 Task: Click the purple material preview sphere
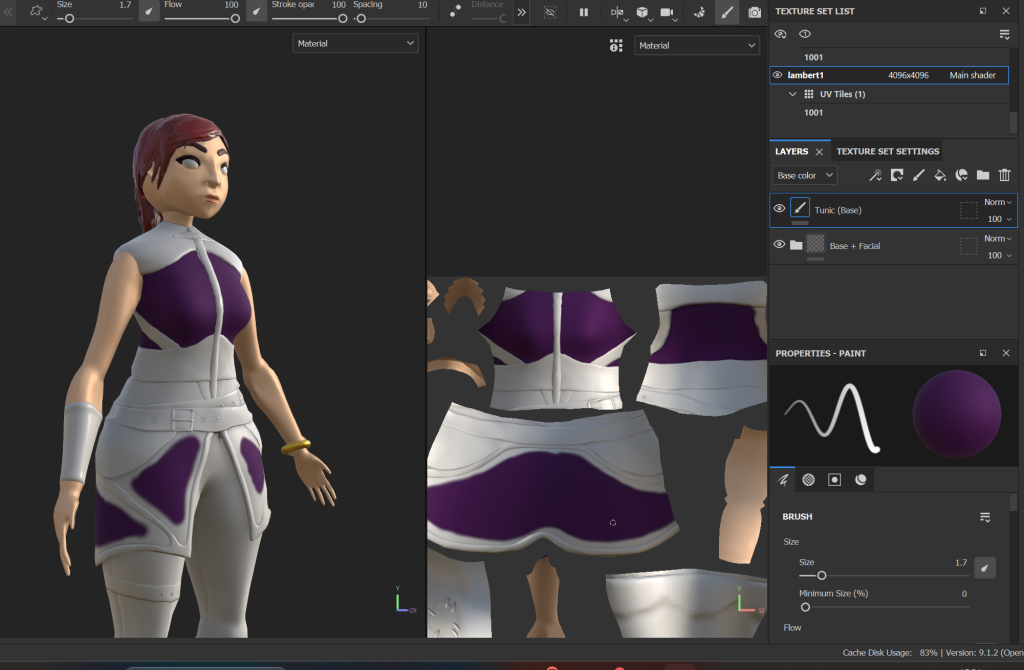coord(956,414)
